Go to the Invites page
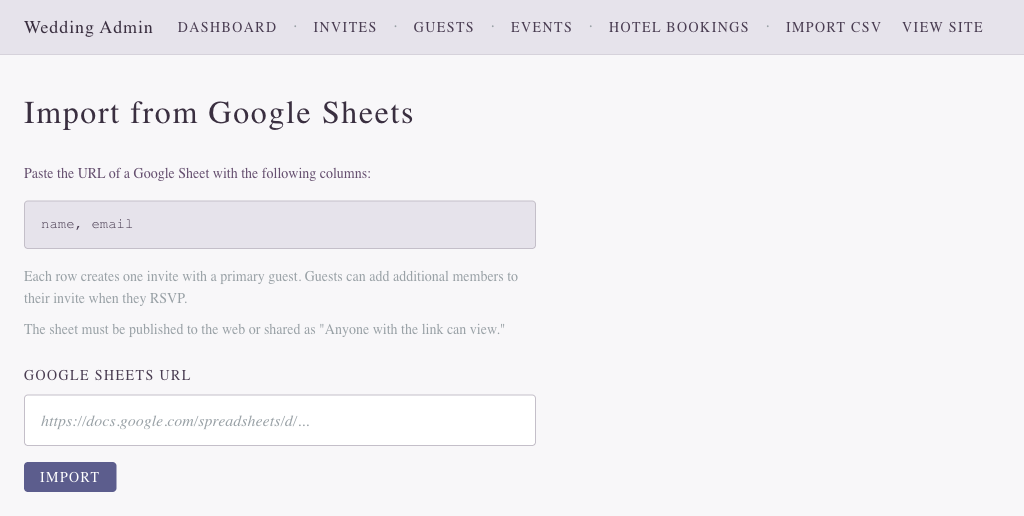1024x516 pixels. [345, 27]
